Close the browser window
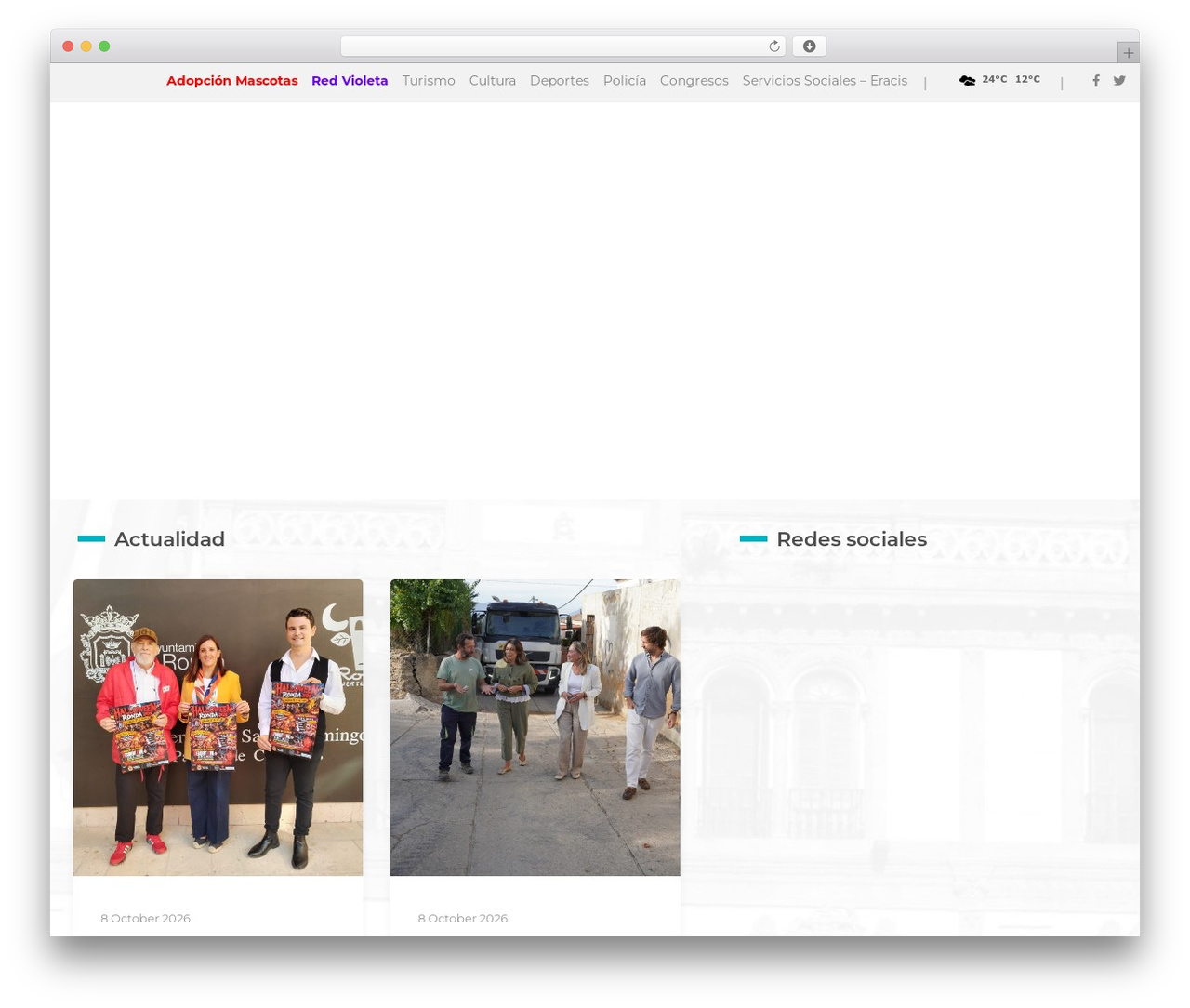The width and height of the screenshot is (1190, 1008). (68, 46)
